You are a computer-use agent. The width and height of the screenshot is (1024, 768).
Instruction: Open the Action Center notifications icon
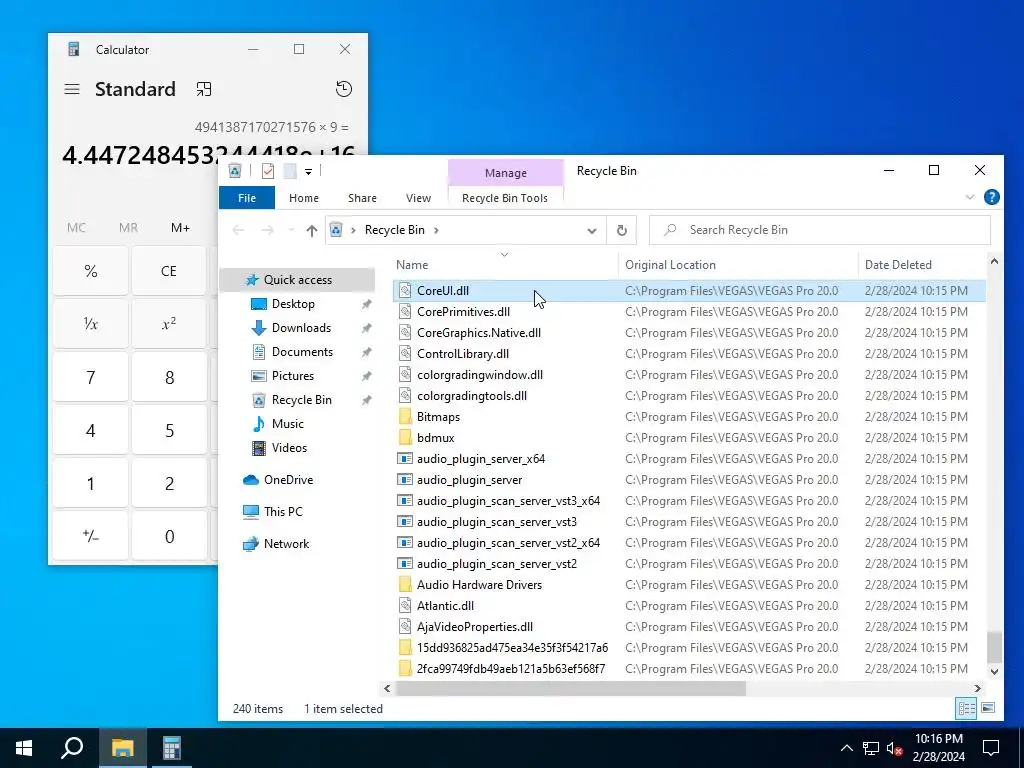point(991,748)
